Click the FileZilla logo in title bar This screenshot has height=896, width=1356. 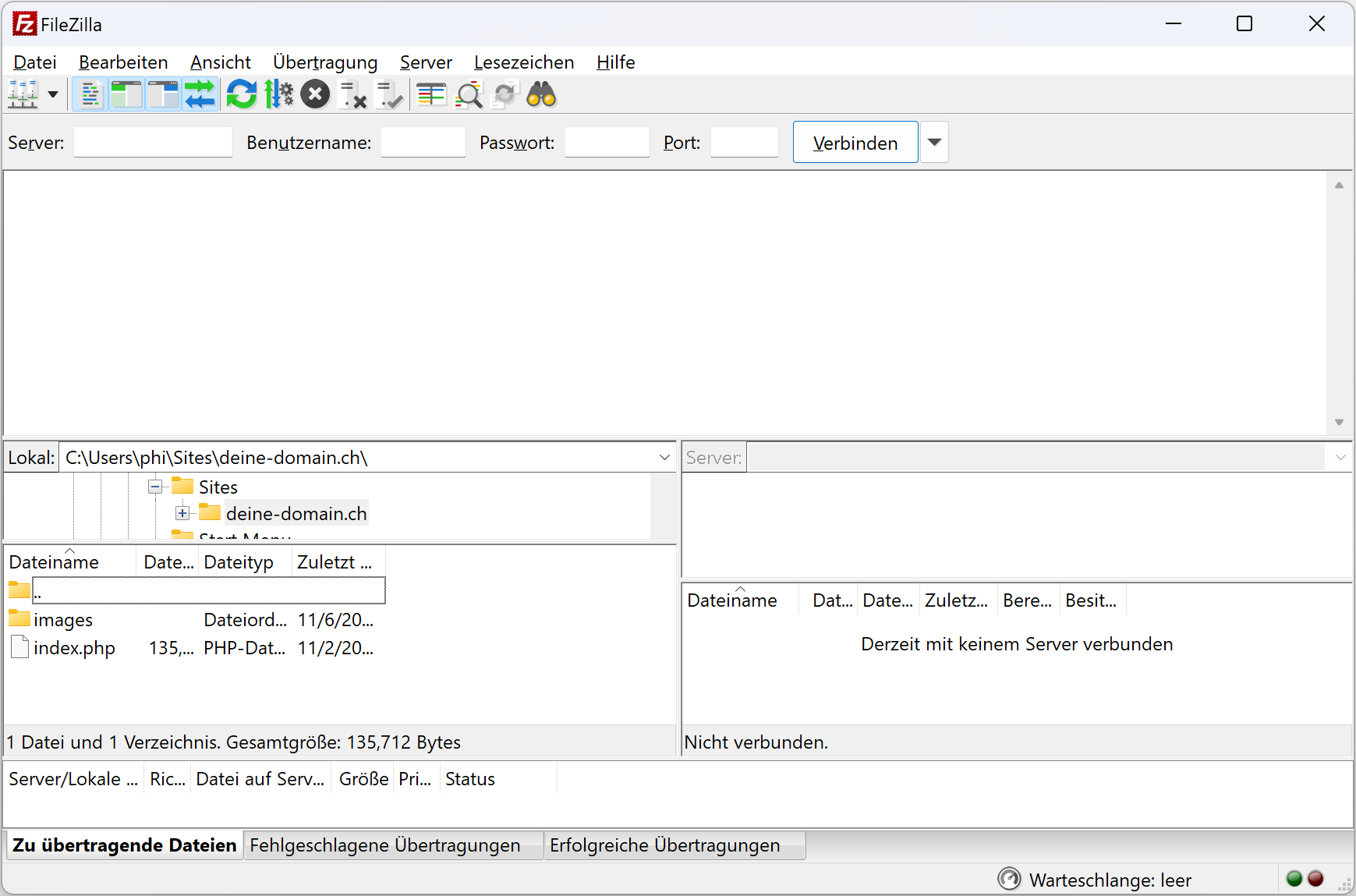[24, 24]
